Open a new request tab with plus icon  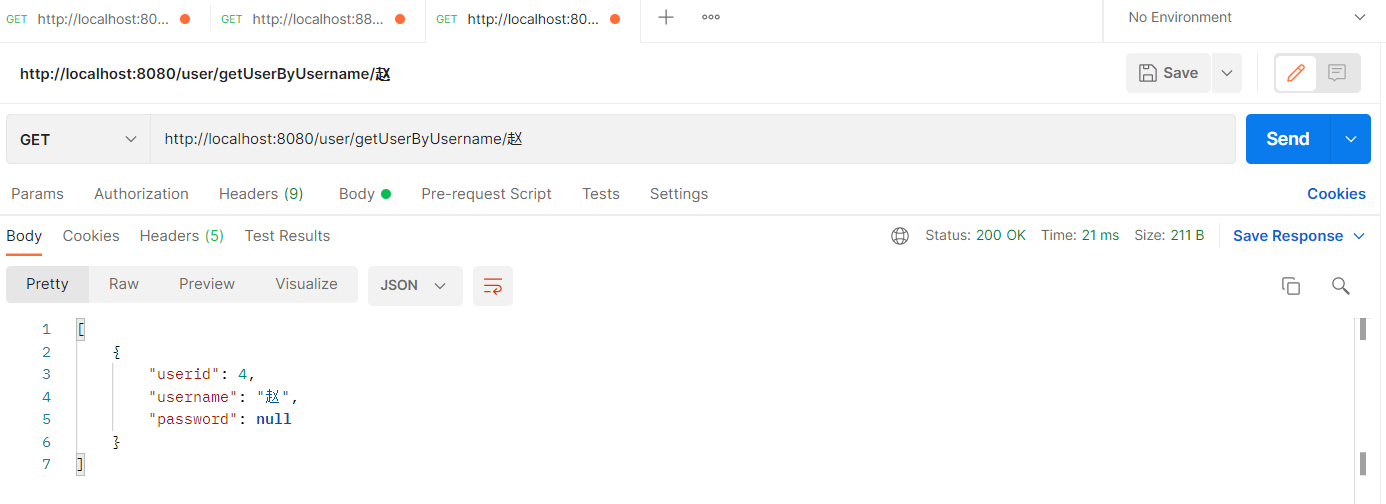tap(666, 18)
